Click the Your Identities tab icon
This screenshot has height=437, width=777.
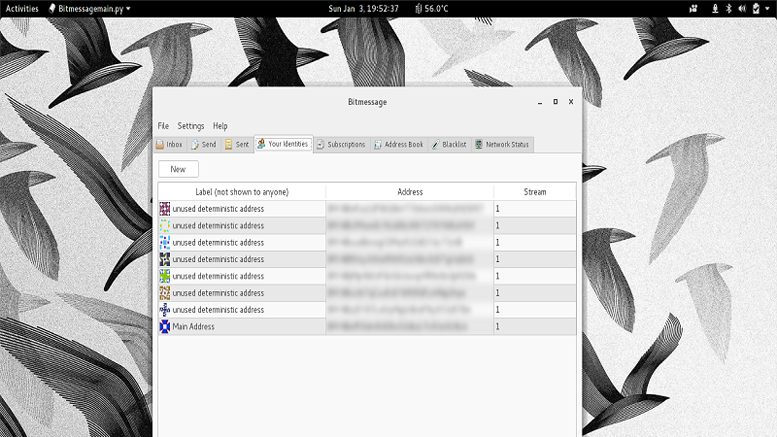point(261,144)
